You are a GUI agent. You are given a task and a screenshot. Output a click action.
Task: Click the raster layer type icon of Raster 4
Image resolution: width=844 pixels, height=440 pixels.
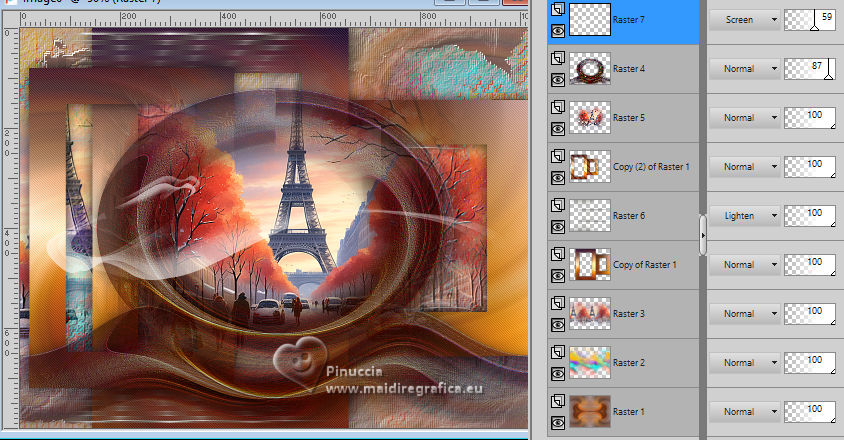pos(558,58)
